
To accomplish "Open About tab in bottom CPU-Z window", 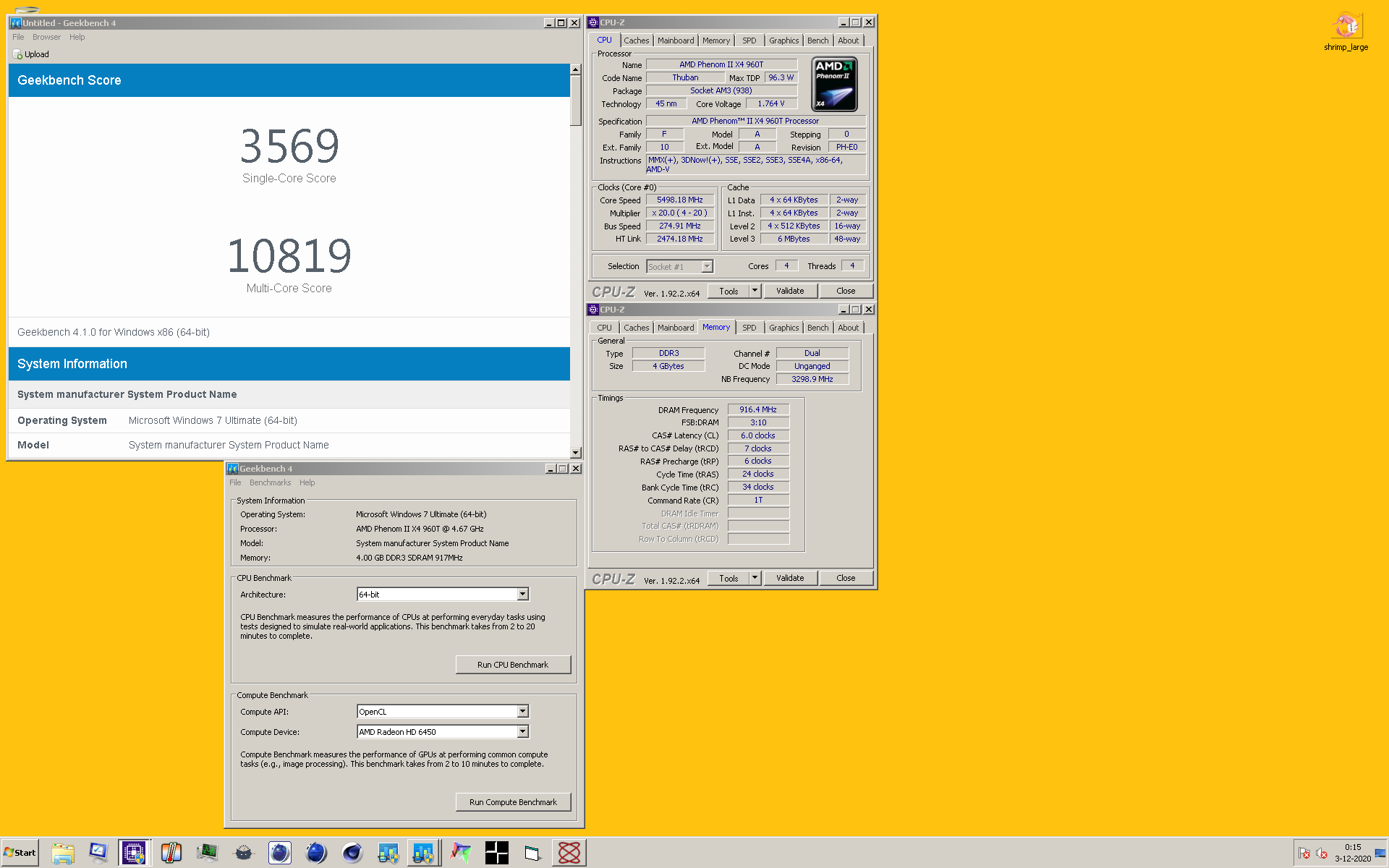I will [848, 328].
